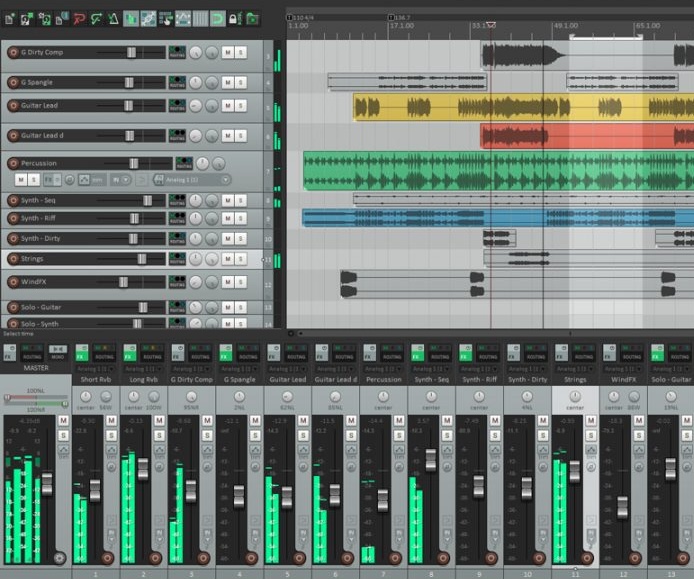
Task: Open input dropdown on Guitar Lead strip
Action: [x=287, y=369]
